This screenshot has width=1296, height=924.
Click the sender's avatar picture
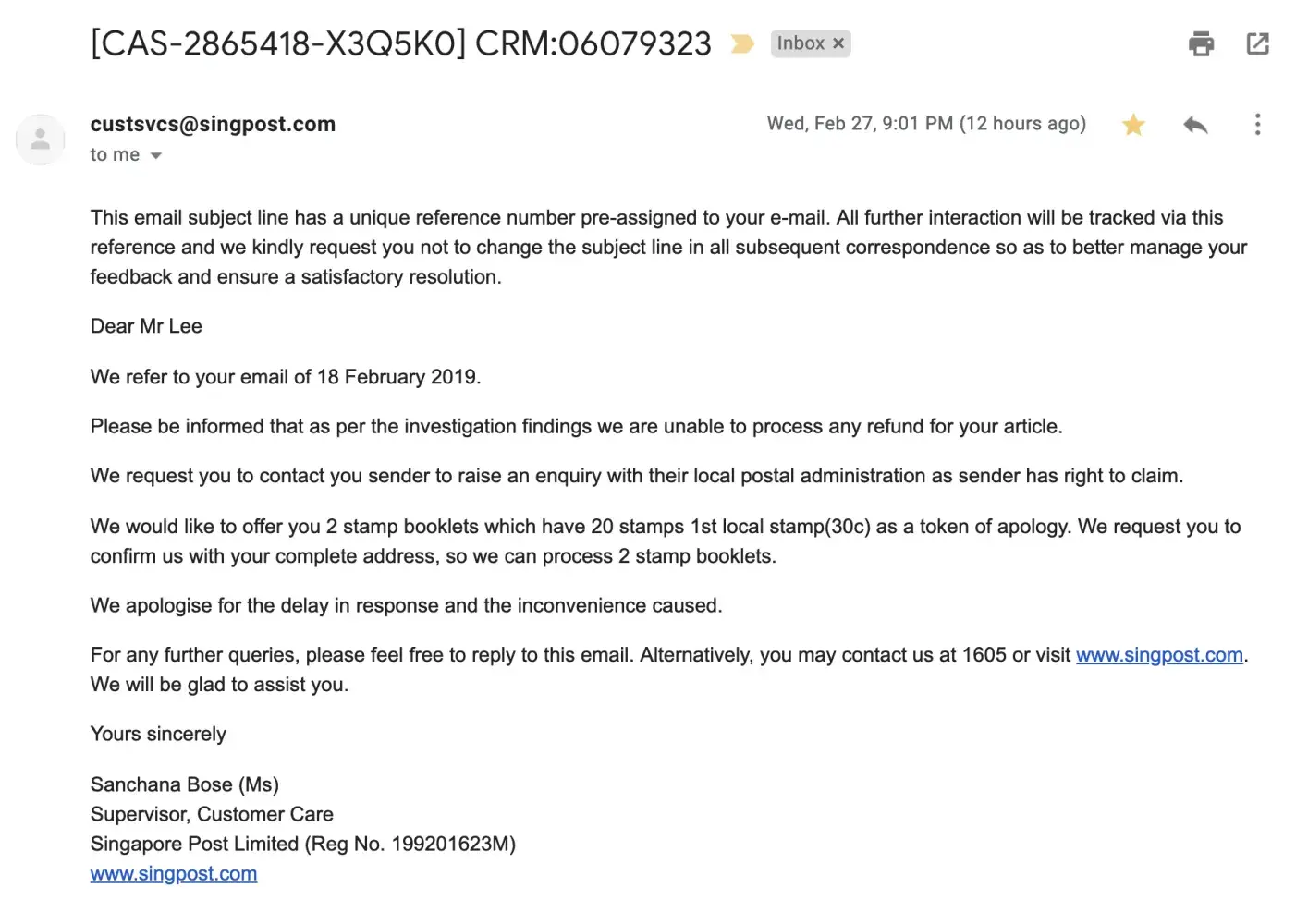41,140
